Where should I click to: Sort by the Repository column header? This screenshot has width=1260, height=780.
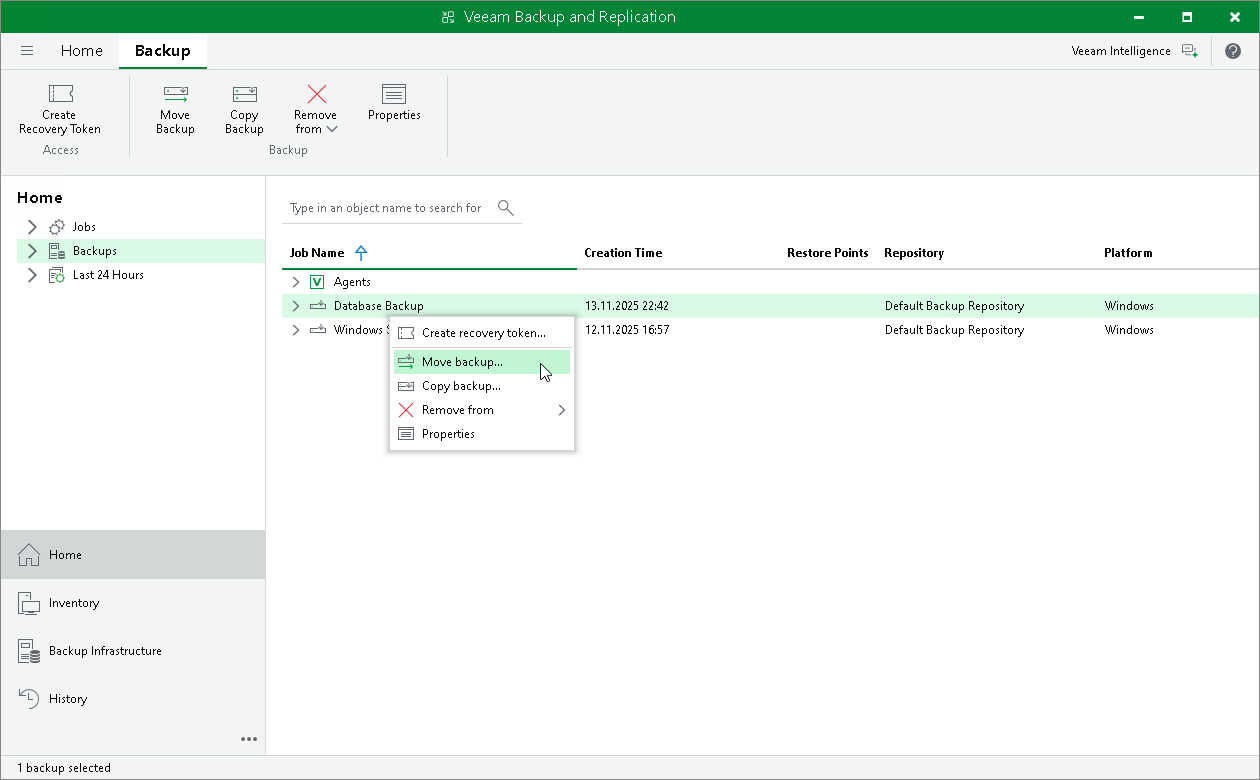pos(914,253)
